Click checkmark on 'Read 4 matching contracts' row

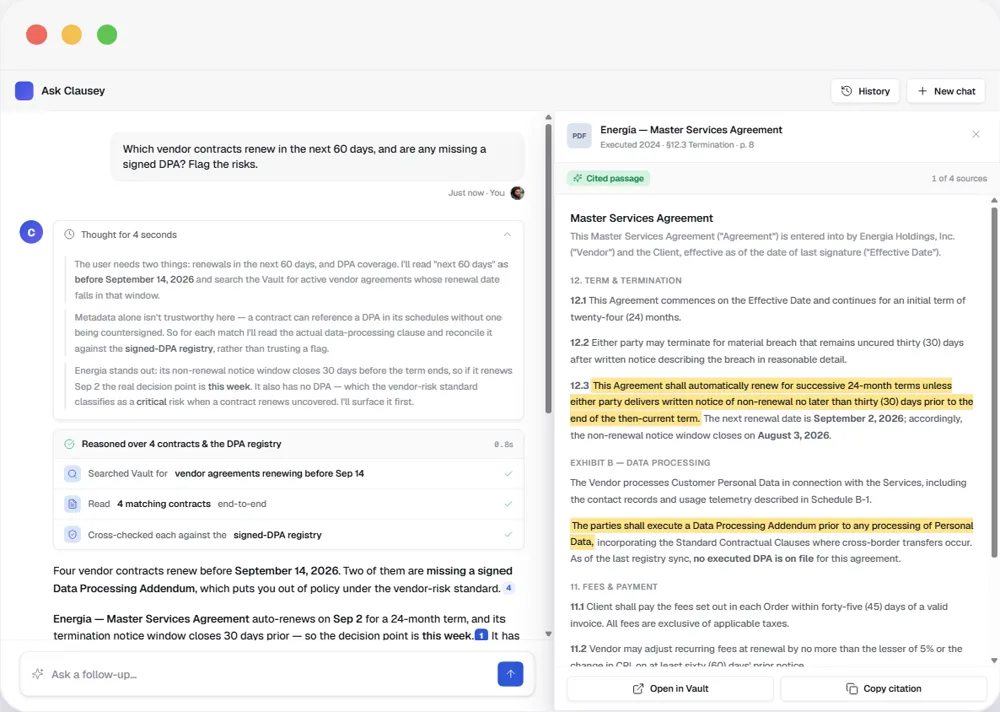point(508,504)
